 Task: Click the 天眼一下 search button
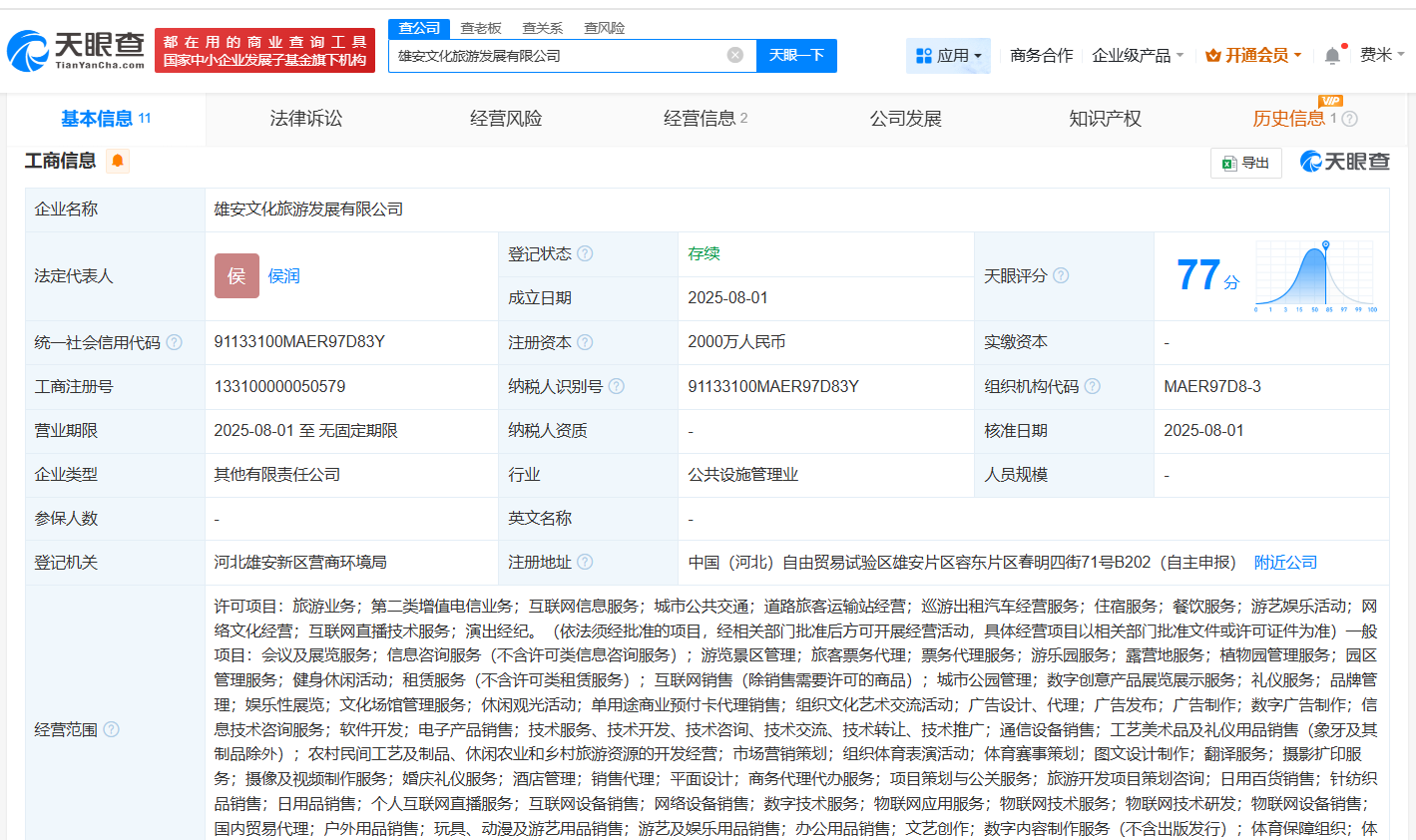(796, 56)
